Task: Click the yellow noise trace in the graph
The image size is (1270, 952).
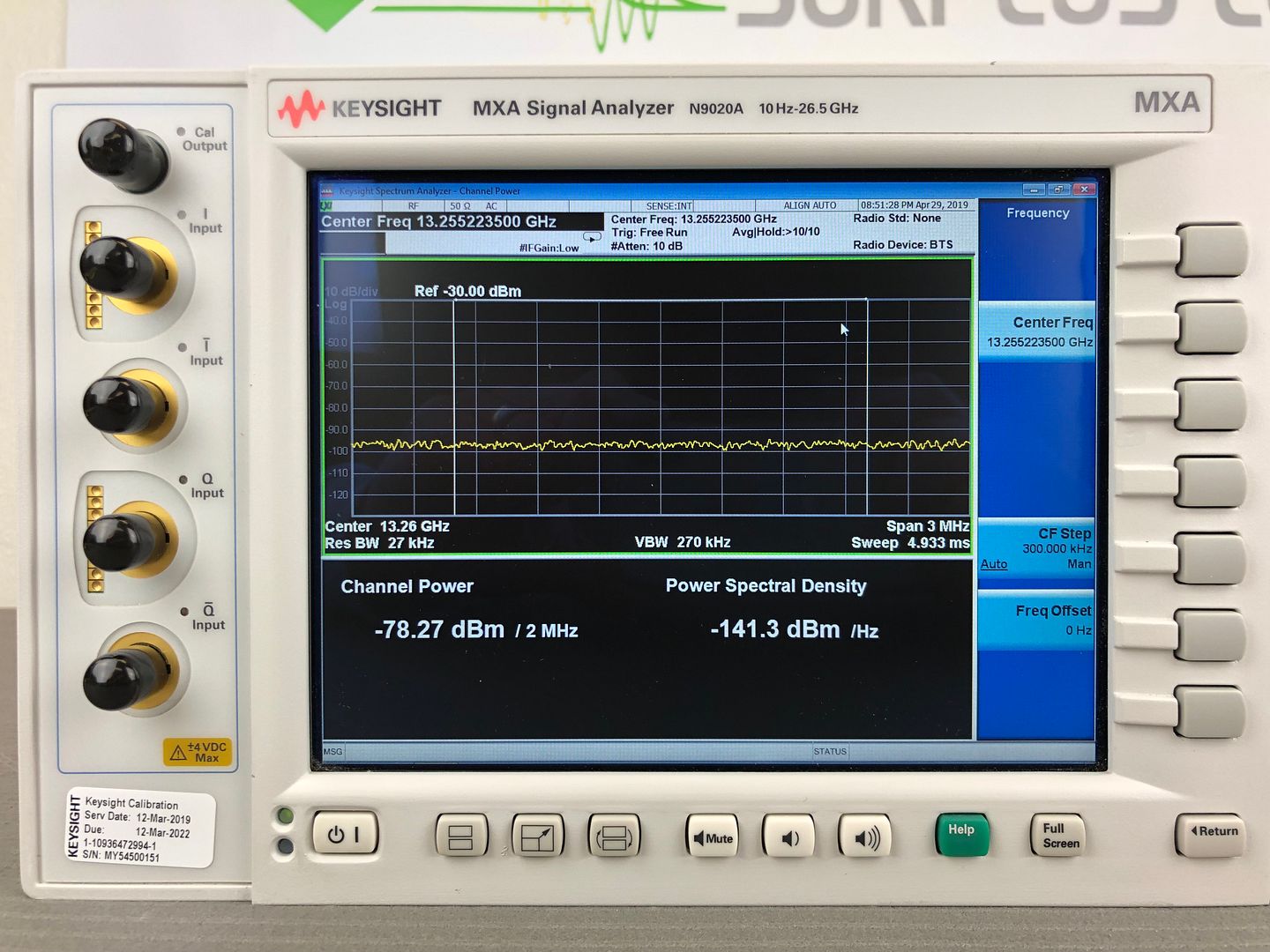Action: pyautogui.click(x=661, y=444)
